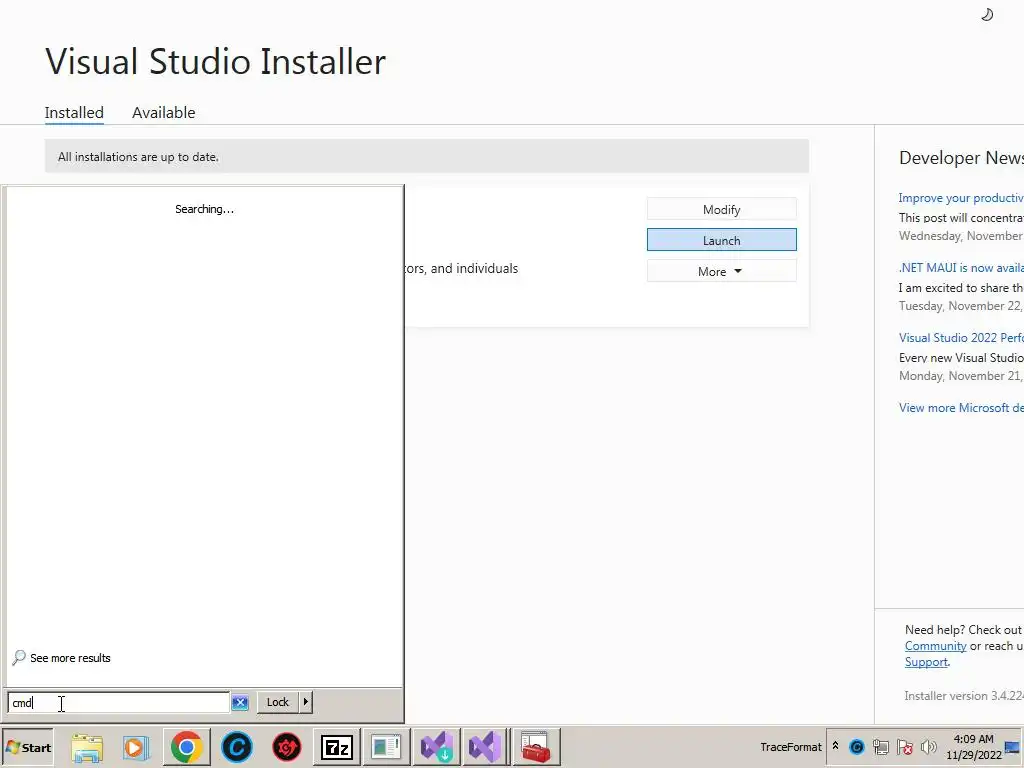Launch Windows Media Player from taskbar
Viewport: 1024px width, 768px height.
pyautogui.click(x=136, y=747)
